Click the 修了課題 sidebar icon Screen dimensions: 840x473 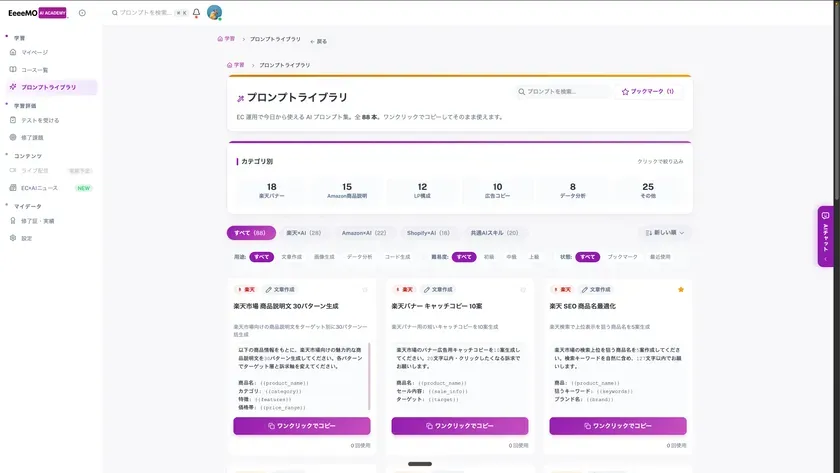coord(13,137)
